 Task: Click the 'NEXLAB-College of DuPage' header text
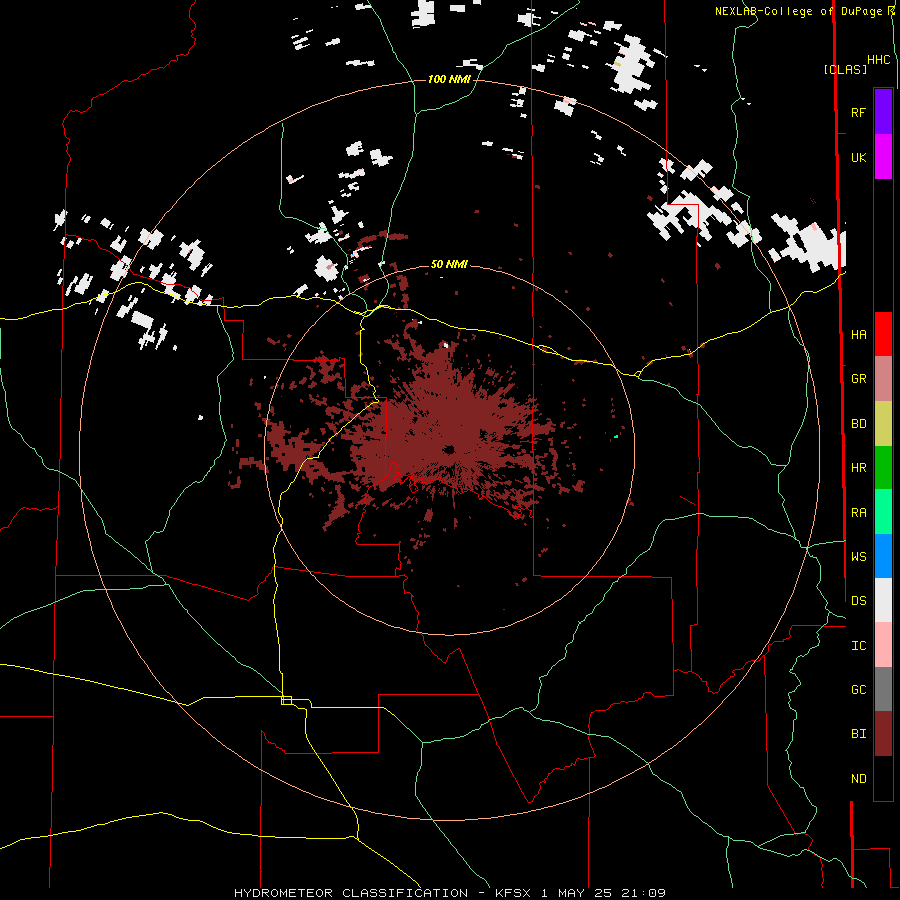(x=800, y=11)
